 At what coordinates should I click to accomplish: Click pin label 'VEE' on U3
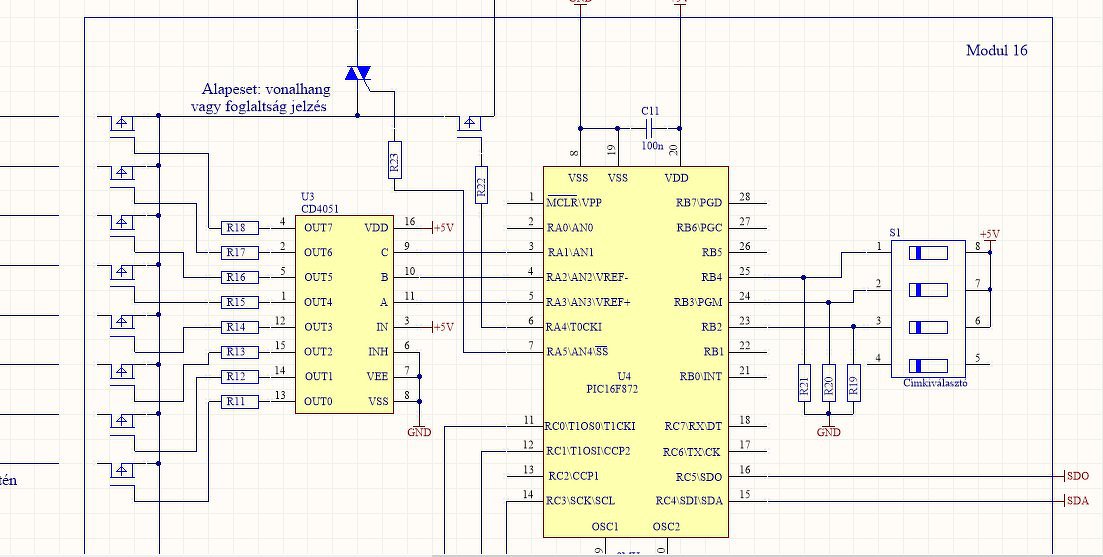click(377, 377)
